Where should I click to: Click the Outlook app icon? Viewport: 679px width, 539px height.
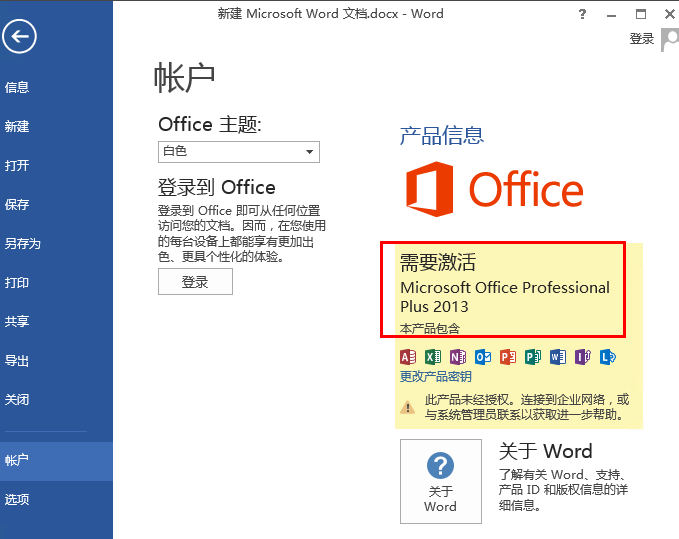(483, 357)
